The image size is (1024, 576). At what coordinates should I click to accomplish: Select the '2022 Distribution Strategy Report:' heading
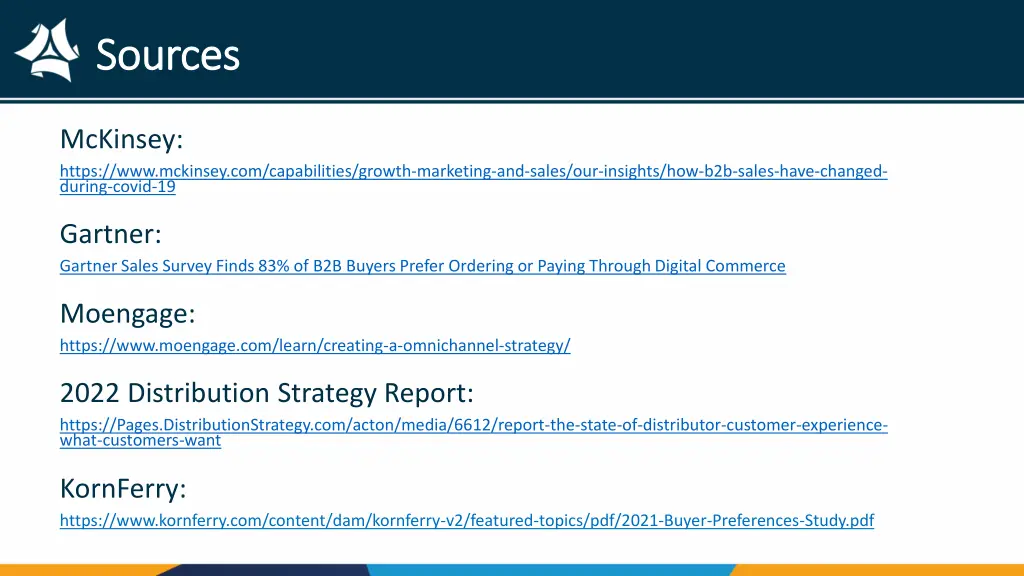click(x=266, y=393)
